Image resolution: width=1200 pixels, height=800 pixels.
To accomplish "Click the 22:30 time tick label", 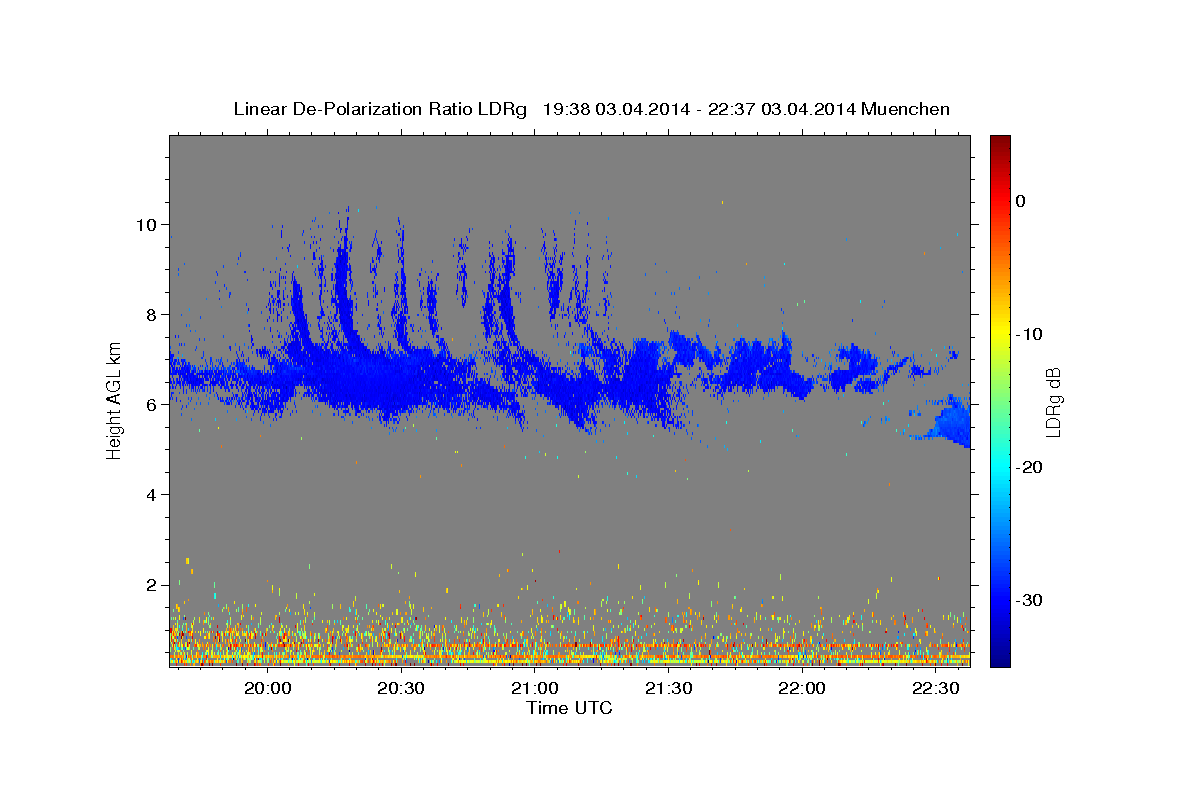I will pyautogui.click(x=935, y=688).
